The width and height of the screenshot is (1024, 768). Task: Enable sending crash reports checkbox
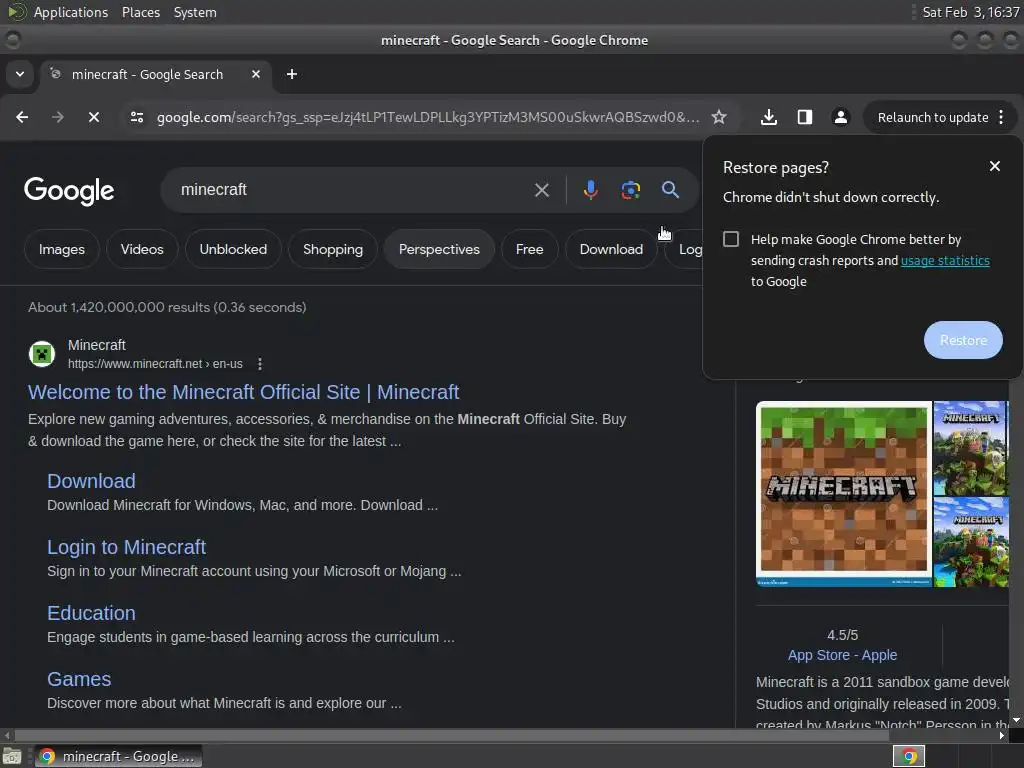click(x=731, y=239)
